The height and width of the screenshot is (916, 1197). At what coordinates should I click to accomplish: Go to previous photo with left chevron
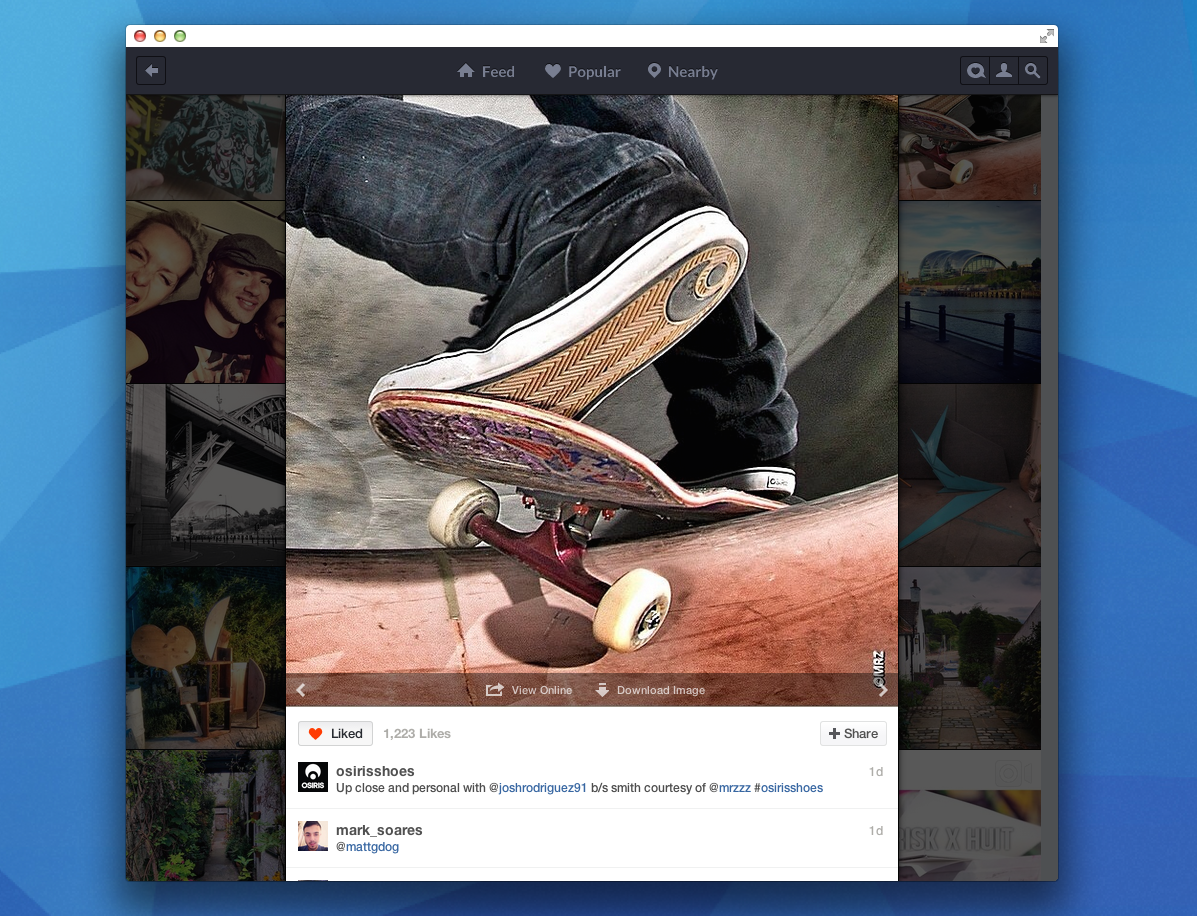300,690
